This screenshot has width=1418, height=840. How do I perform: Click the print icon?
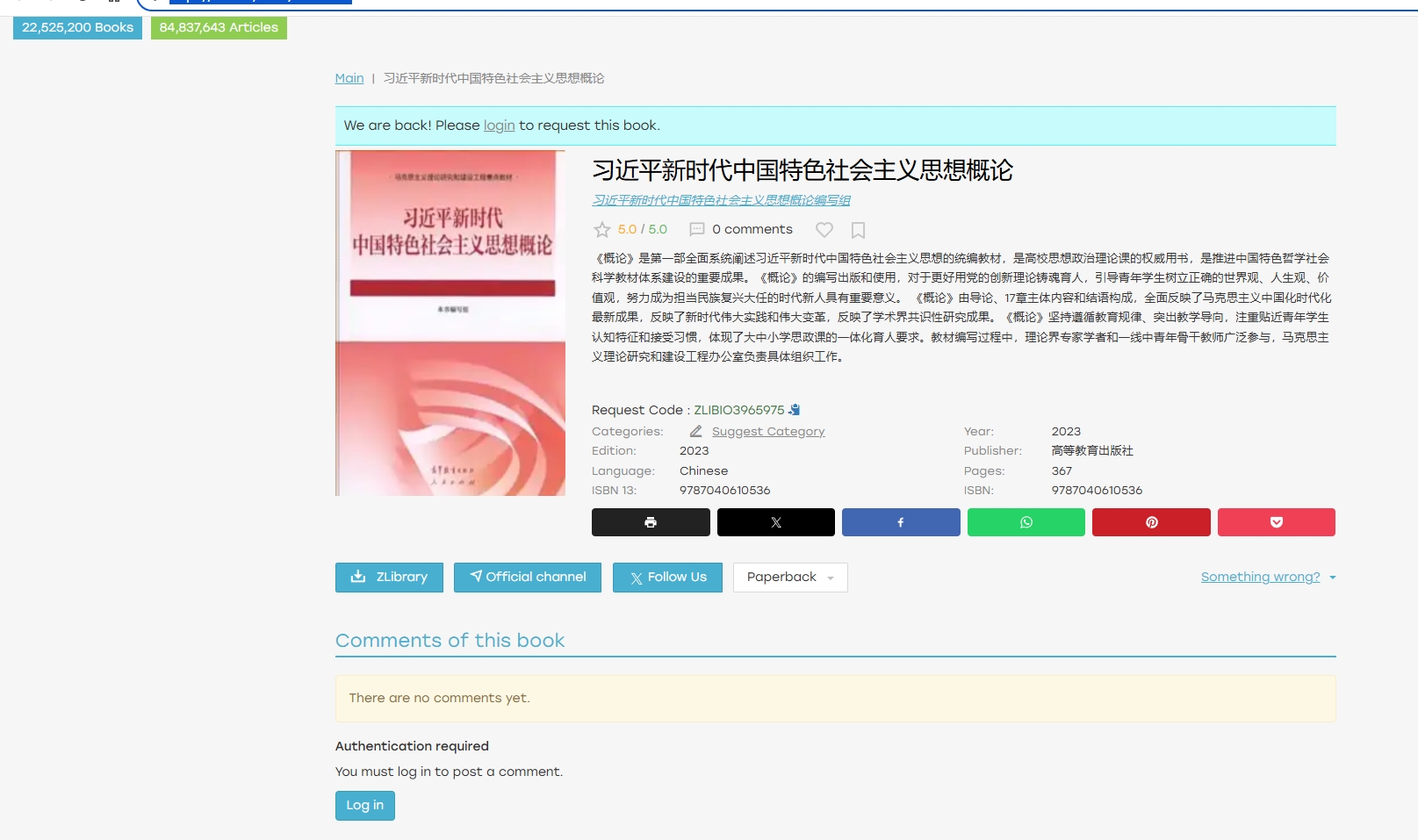coord(650,521)
